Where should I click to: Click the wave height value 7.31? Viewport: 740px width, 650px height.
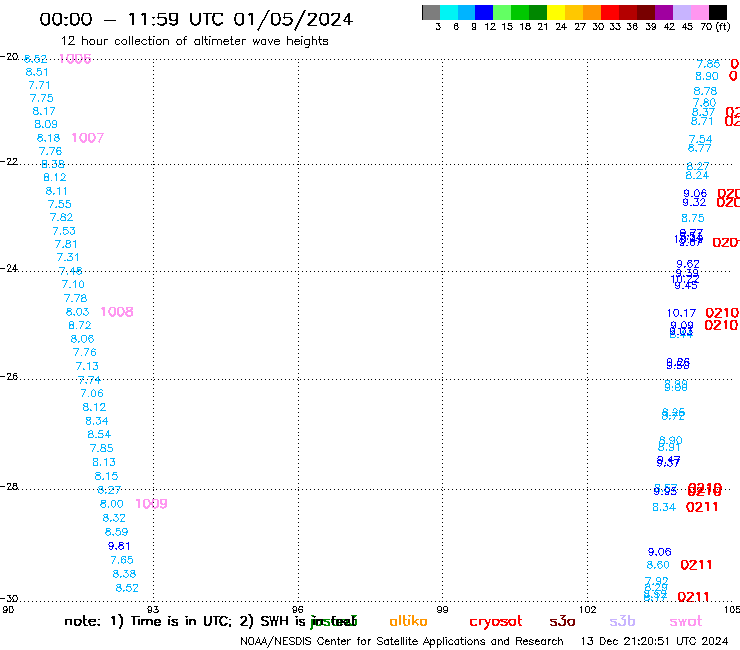(68, 258)
